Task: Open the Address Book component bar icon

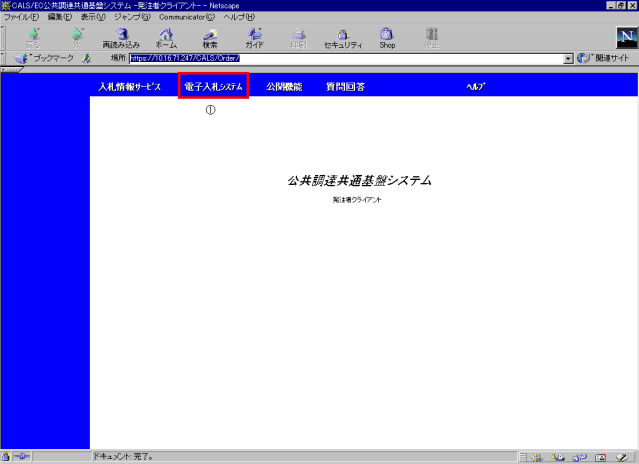Action: [600, 457]
